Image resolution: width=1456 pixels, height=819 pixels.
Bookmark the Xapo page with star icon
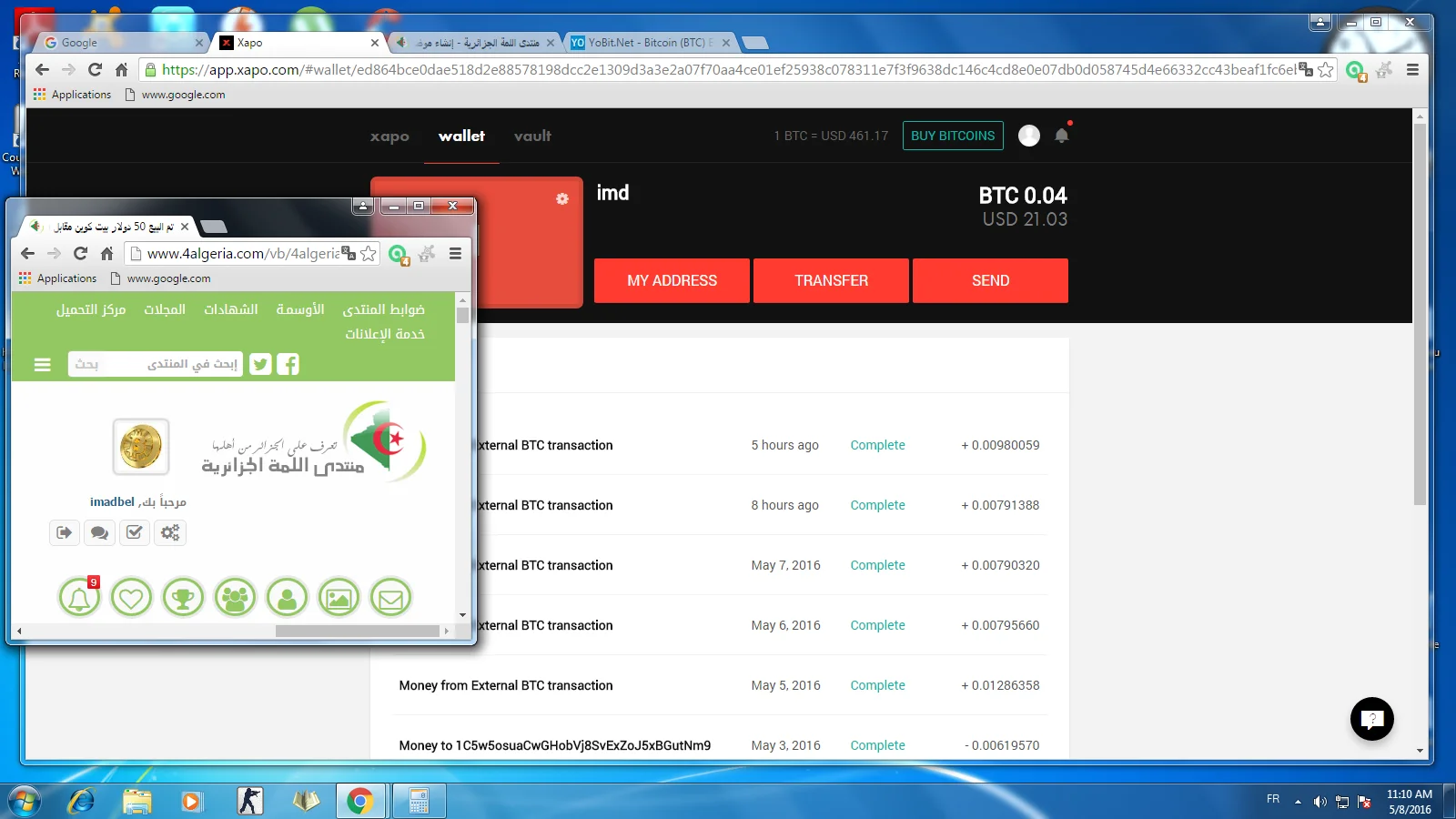coord(1326,69)
